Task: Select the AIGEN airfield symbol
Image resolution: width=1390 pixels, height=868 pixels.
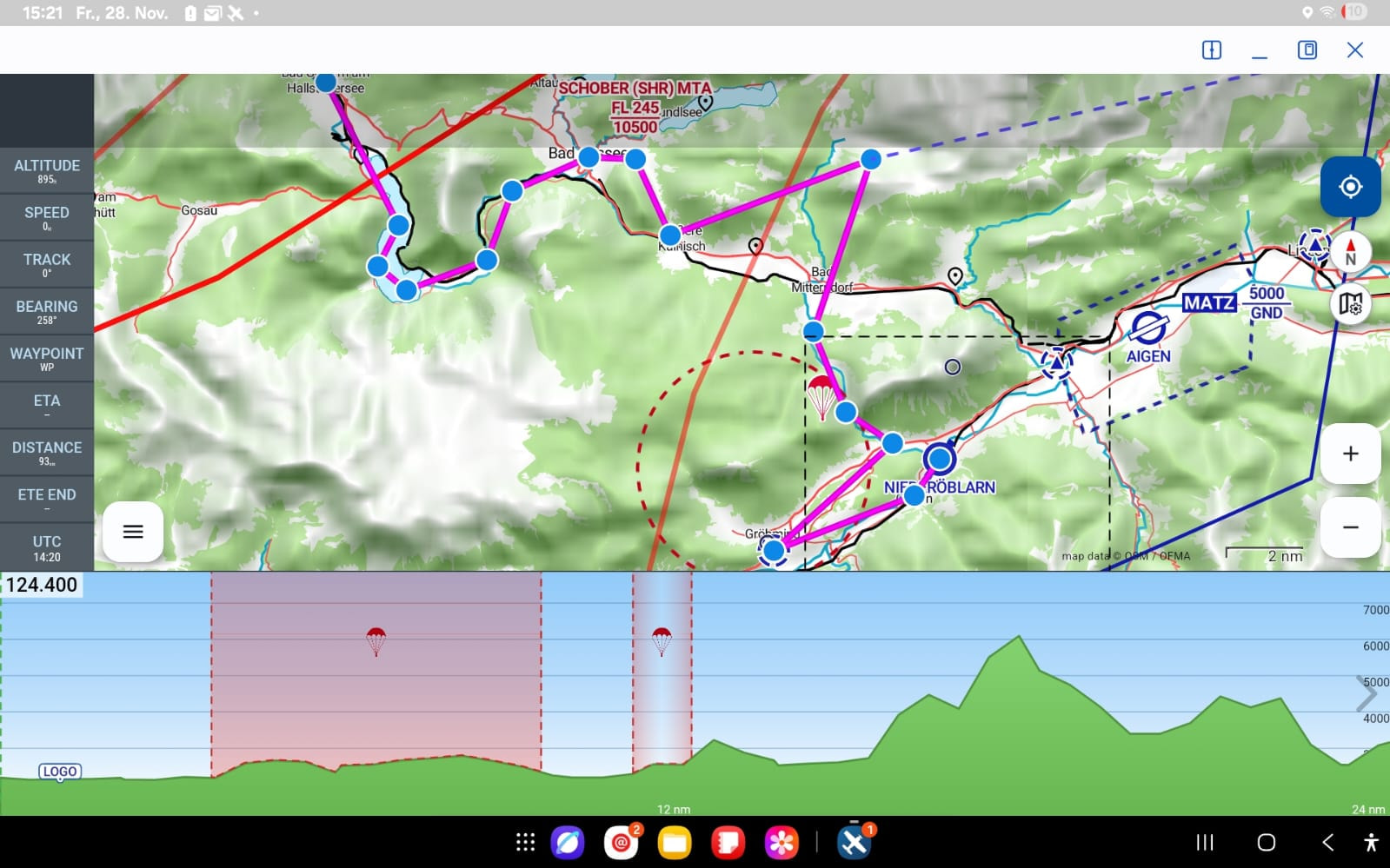Action: [1147, 328]
